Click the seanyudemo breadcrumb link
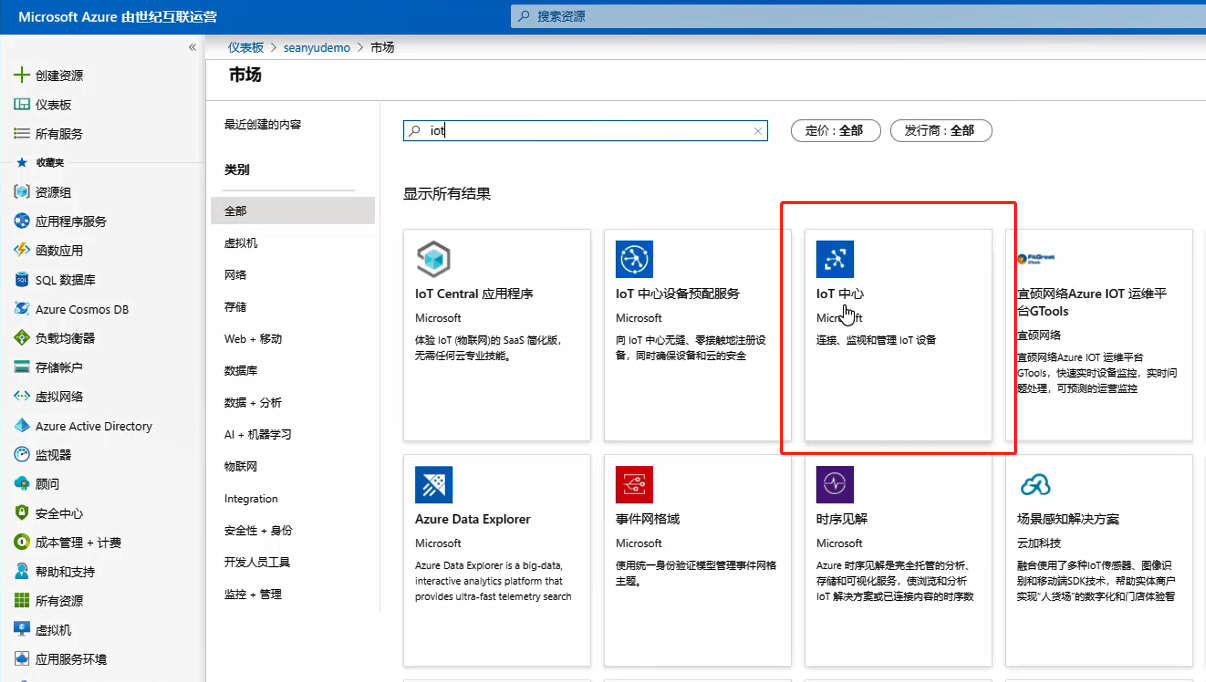Screen dimensions: 1206x682 pos(317,47)
